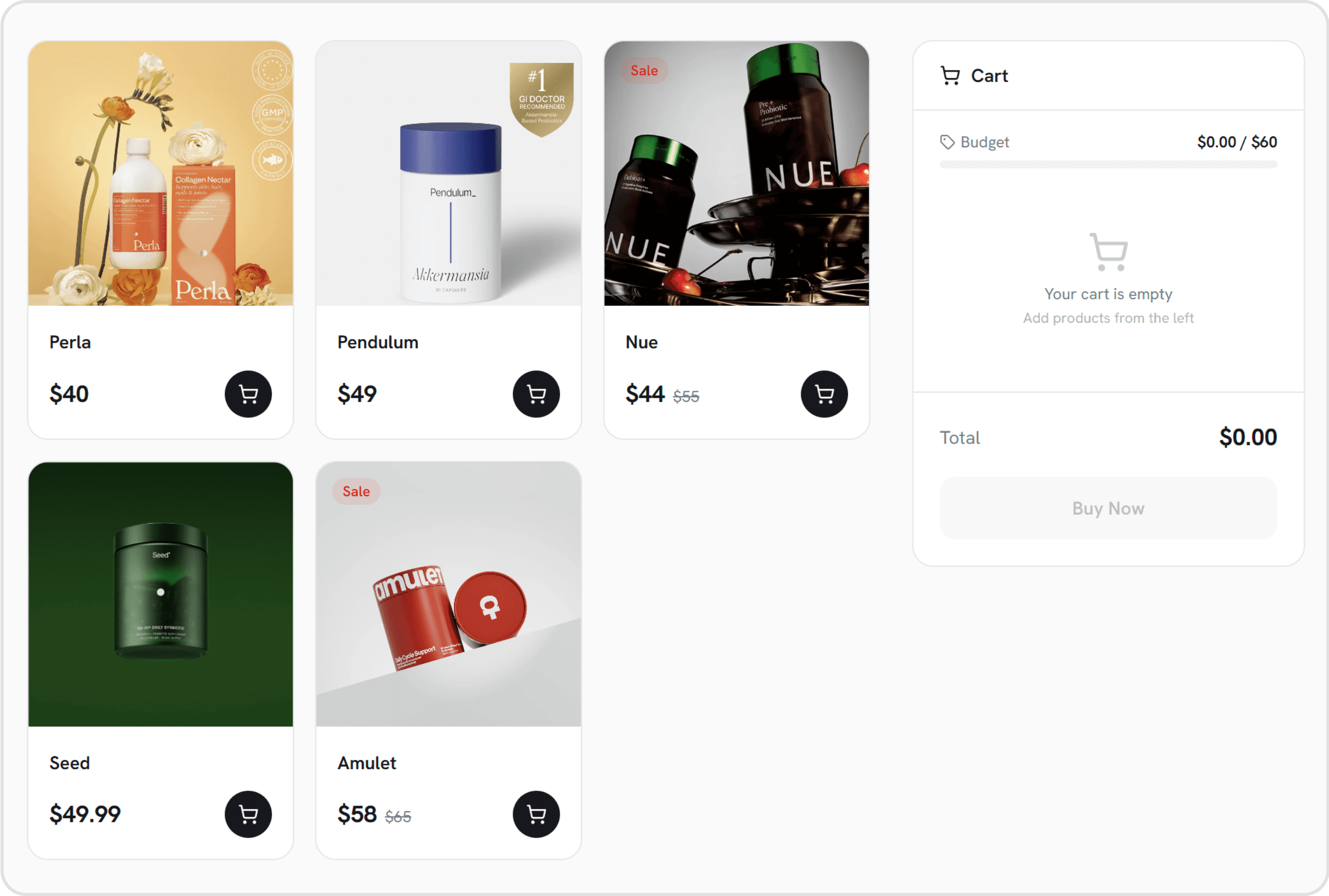Add Perla to cart
1329x896 pixels.
point(248,394)
